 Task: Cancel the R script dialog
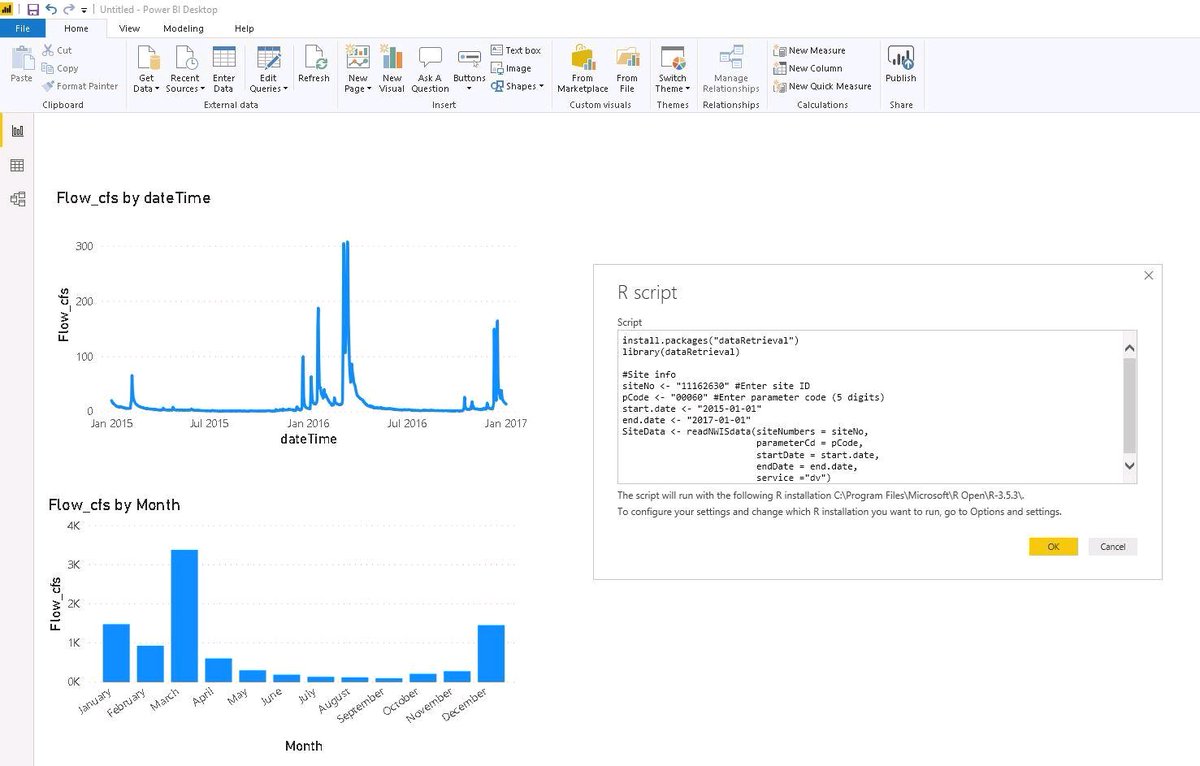(x=1113, y=547)
